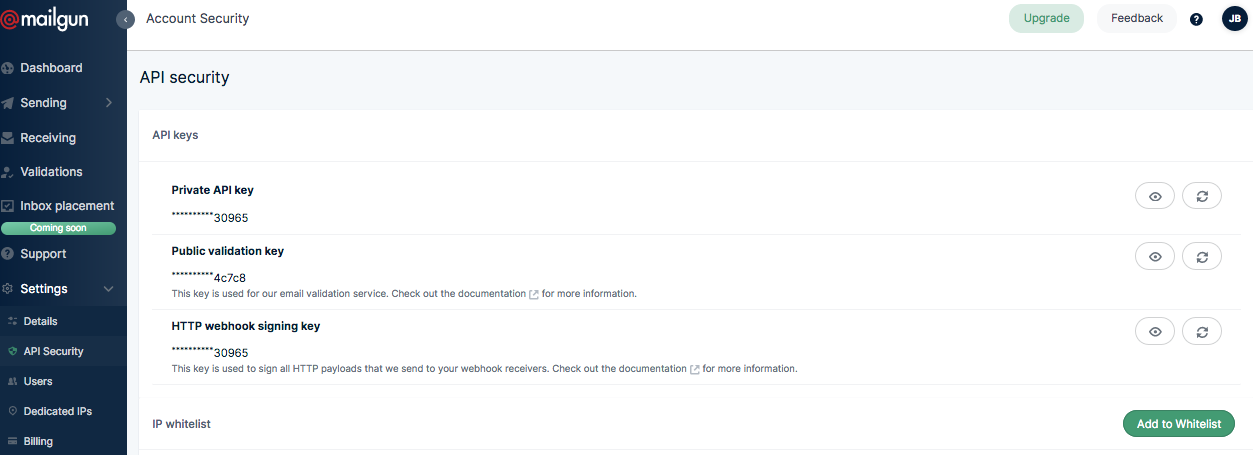The image size is (1253, 455).
Task: Click the Dashboard sidebar icon
Action: tap(7, 68)
